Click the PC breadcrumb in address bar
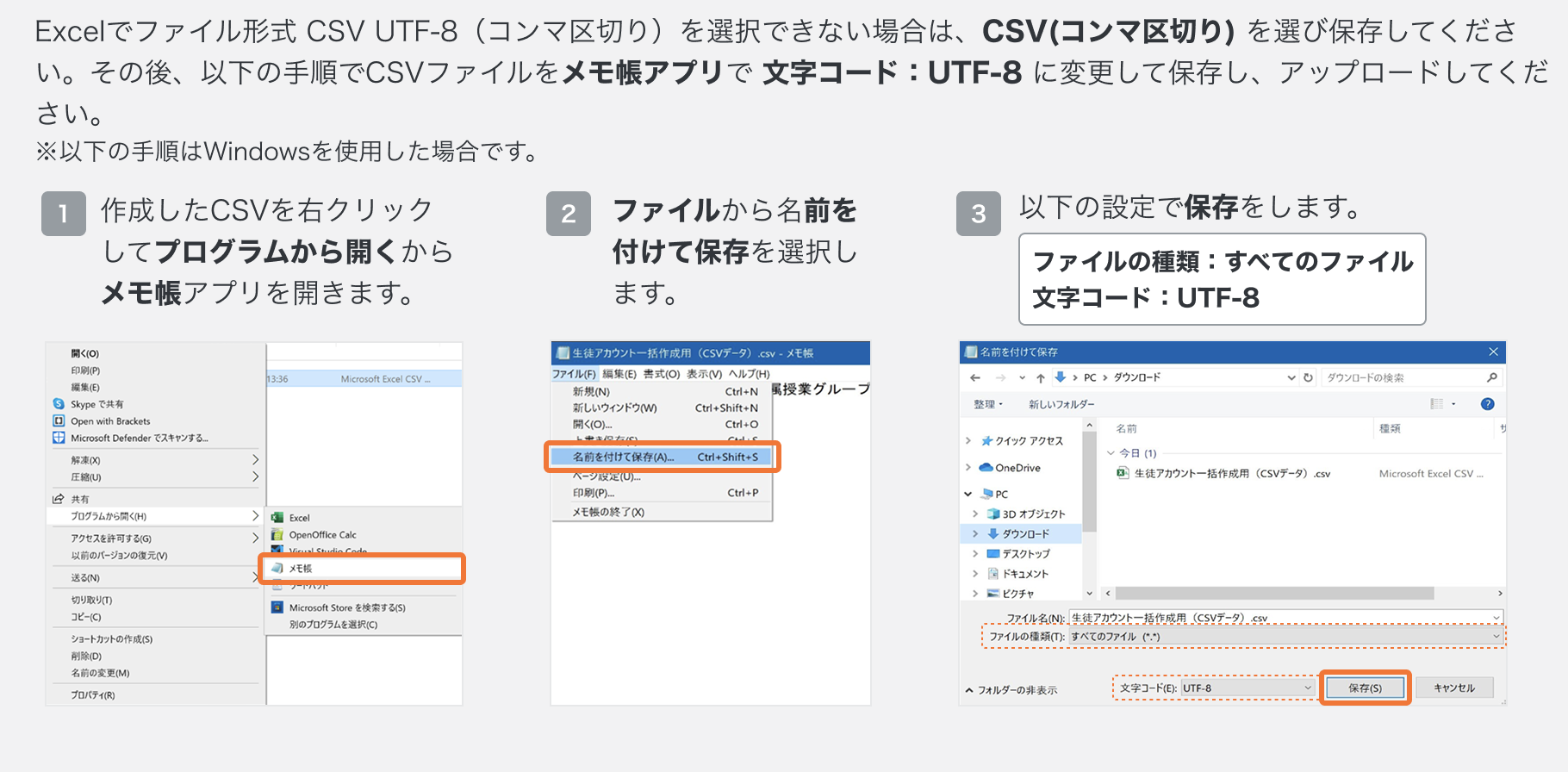 click(x=1090, y=377)
